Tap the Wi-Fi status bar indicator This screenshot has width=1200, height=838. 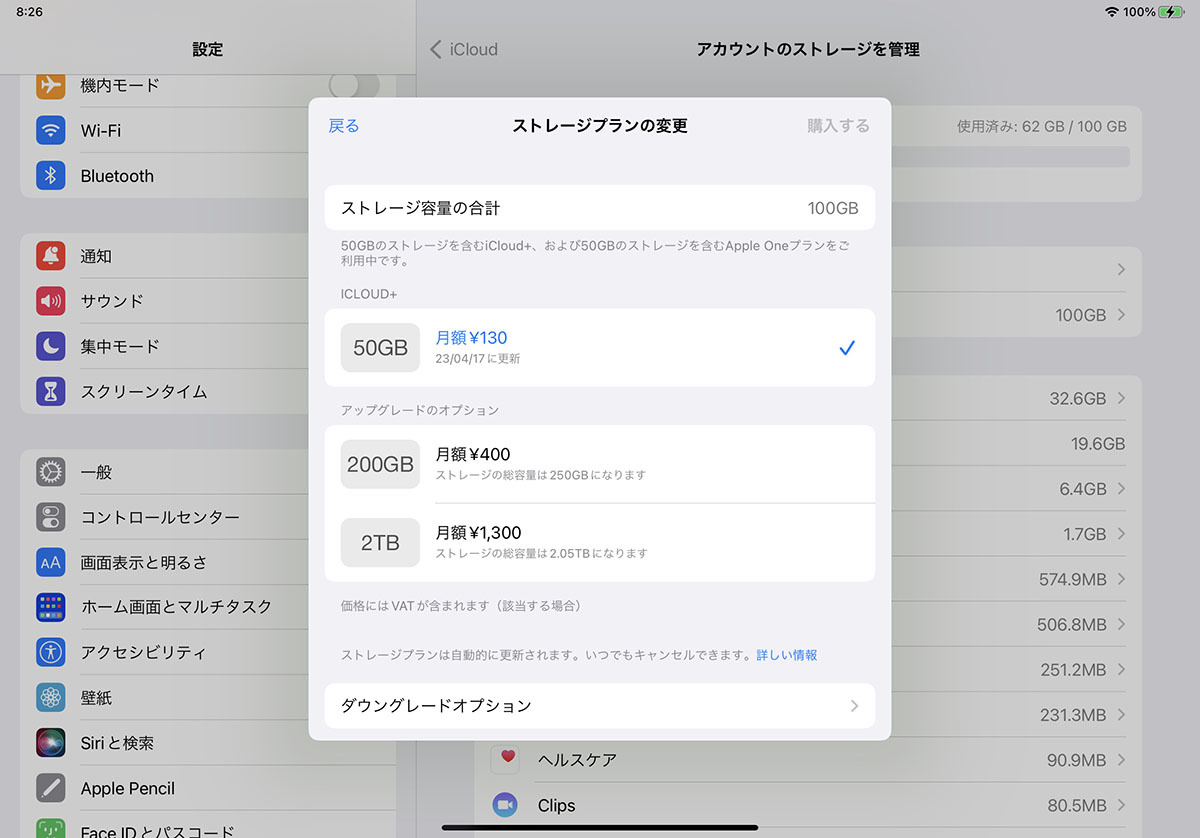pos(1112,12)
